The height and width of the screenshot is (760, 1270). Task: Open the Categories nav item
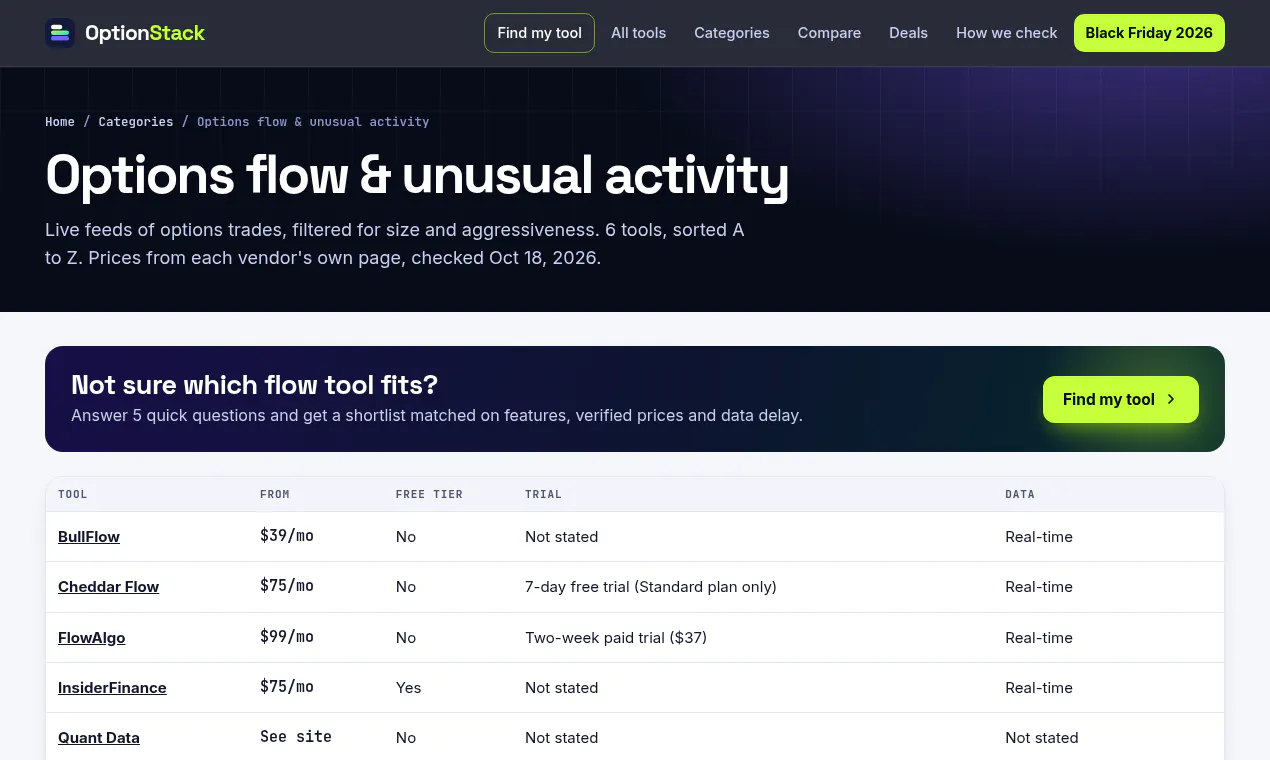coord(732,33)
